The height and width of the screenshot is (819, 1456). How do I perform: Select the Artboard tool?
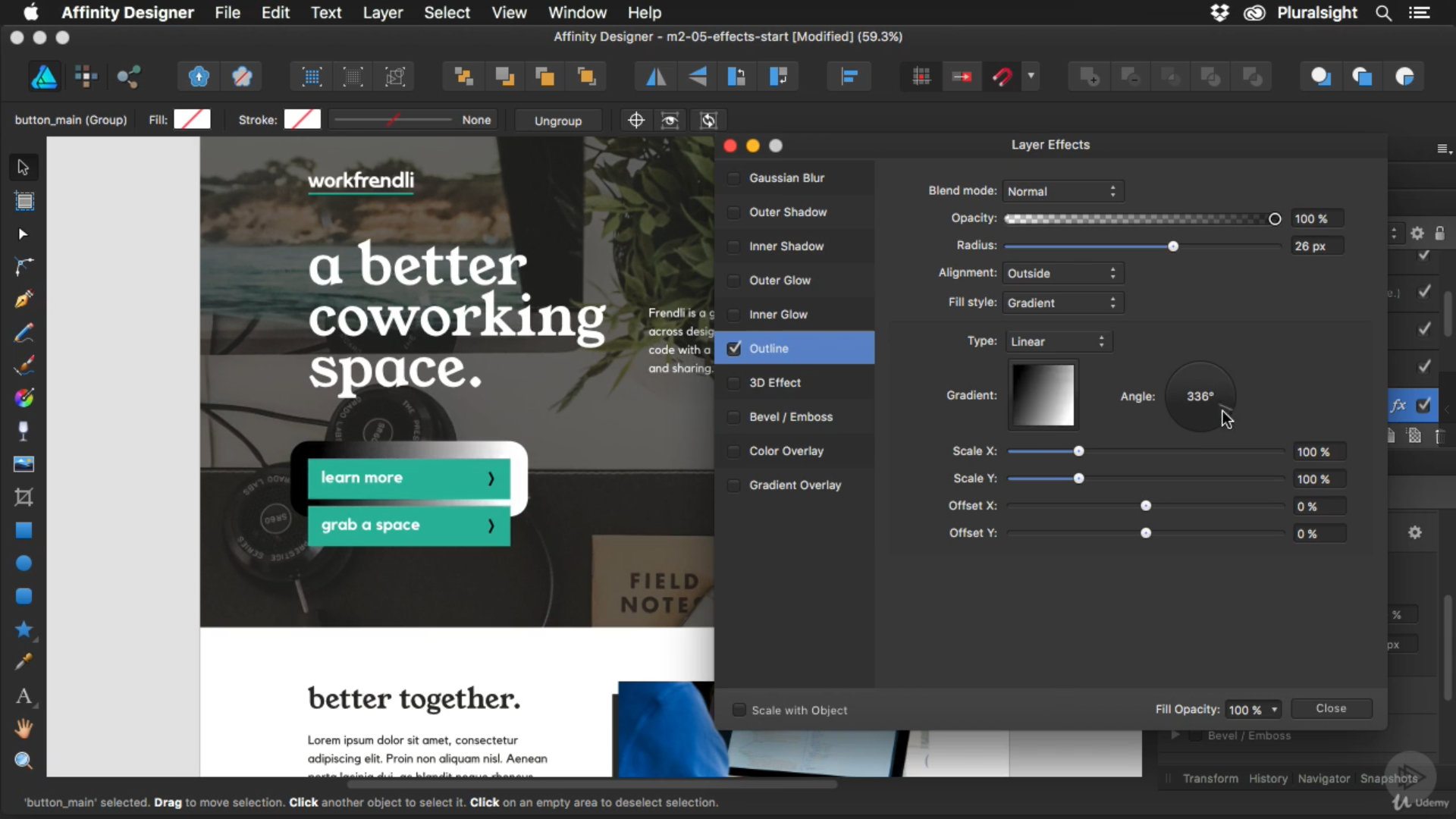pos(24,201)
